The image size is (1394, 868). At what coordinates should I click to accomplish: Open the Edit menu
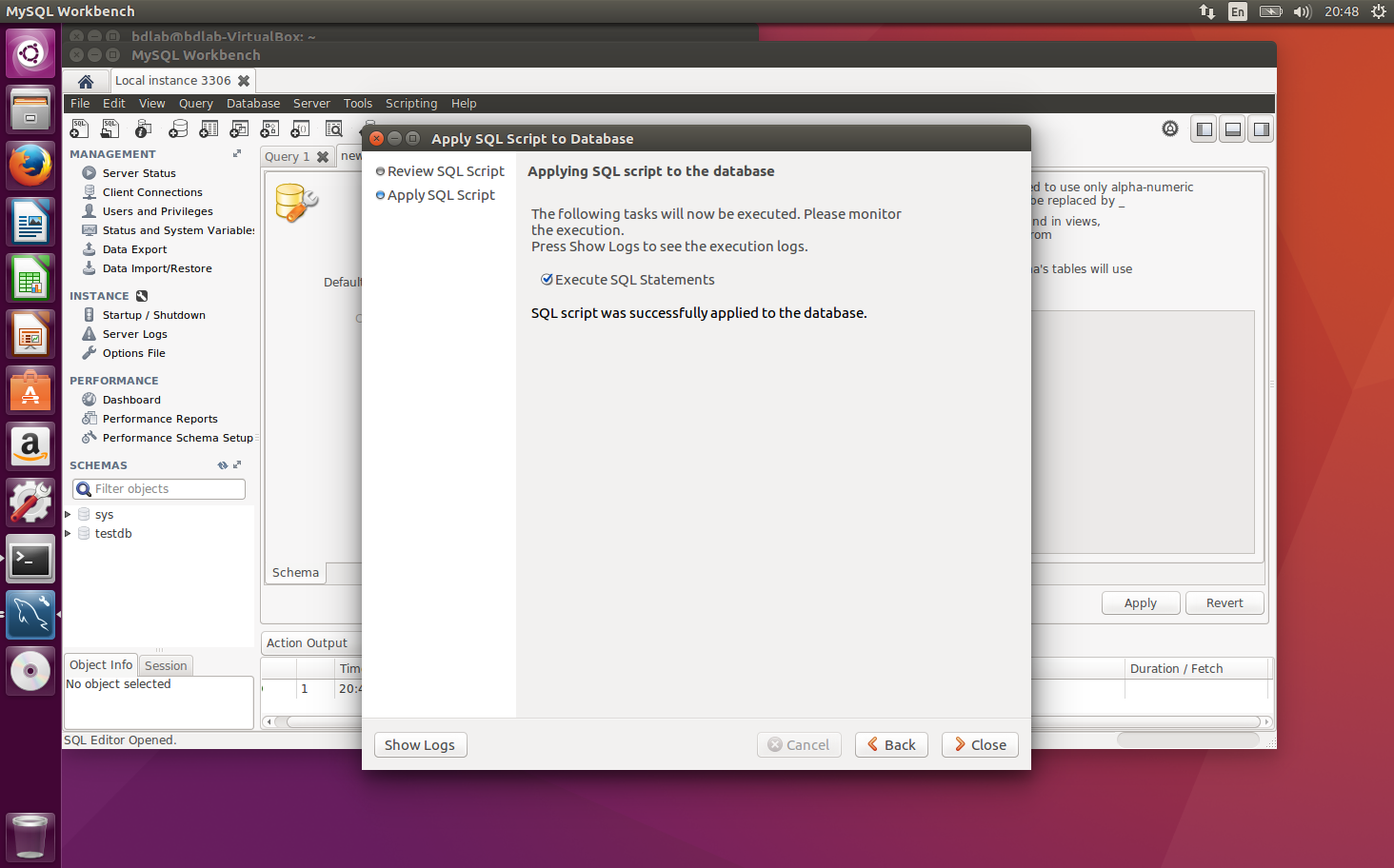click(x=114, y=104)
